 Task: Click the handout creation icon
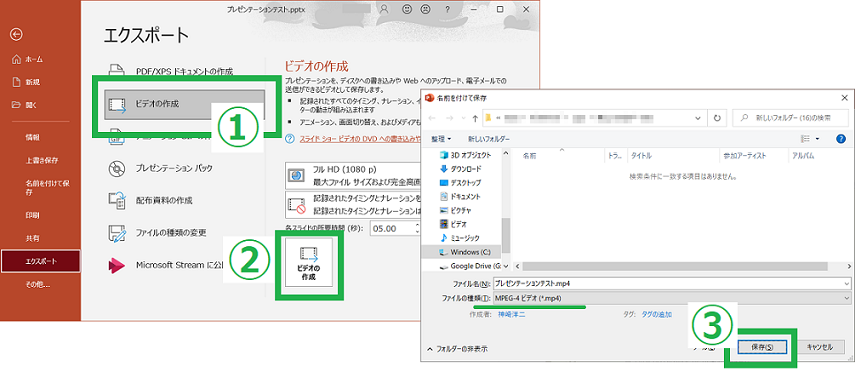[117, 201]
